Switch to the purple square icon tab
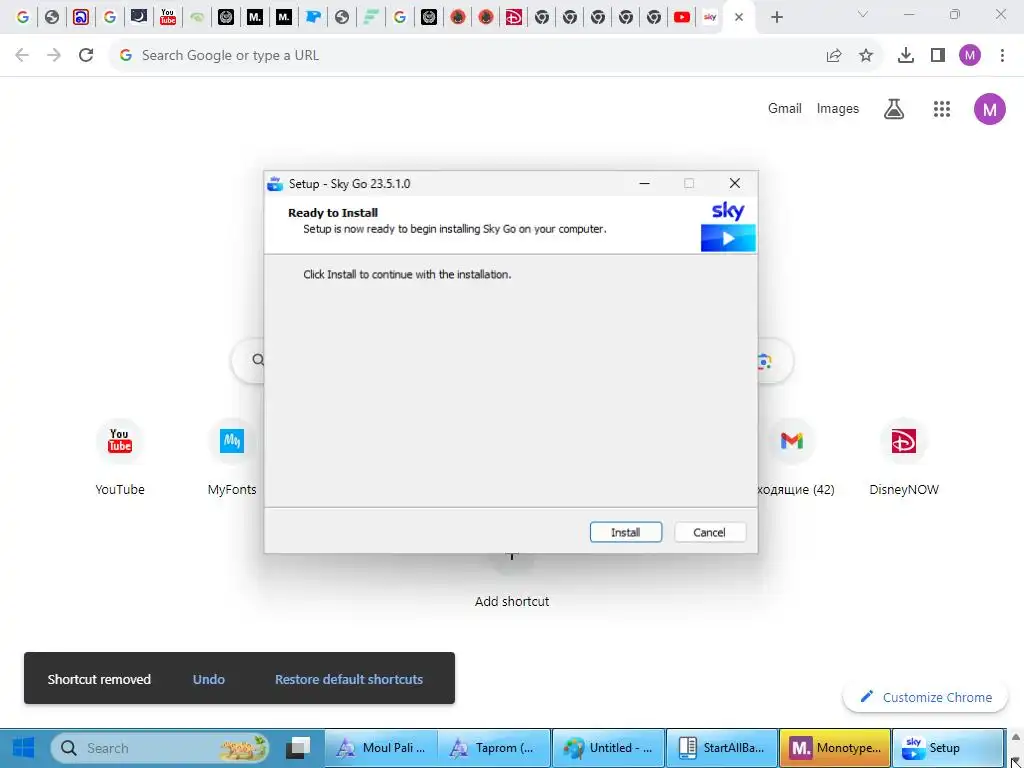The image size is (1024, 768). point(81,17)
